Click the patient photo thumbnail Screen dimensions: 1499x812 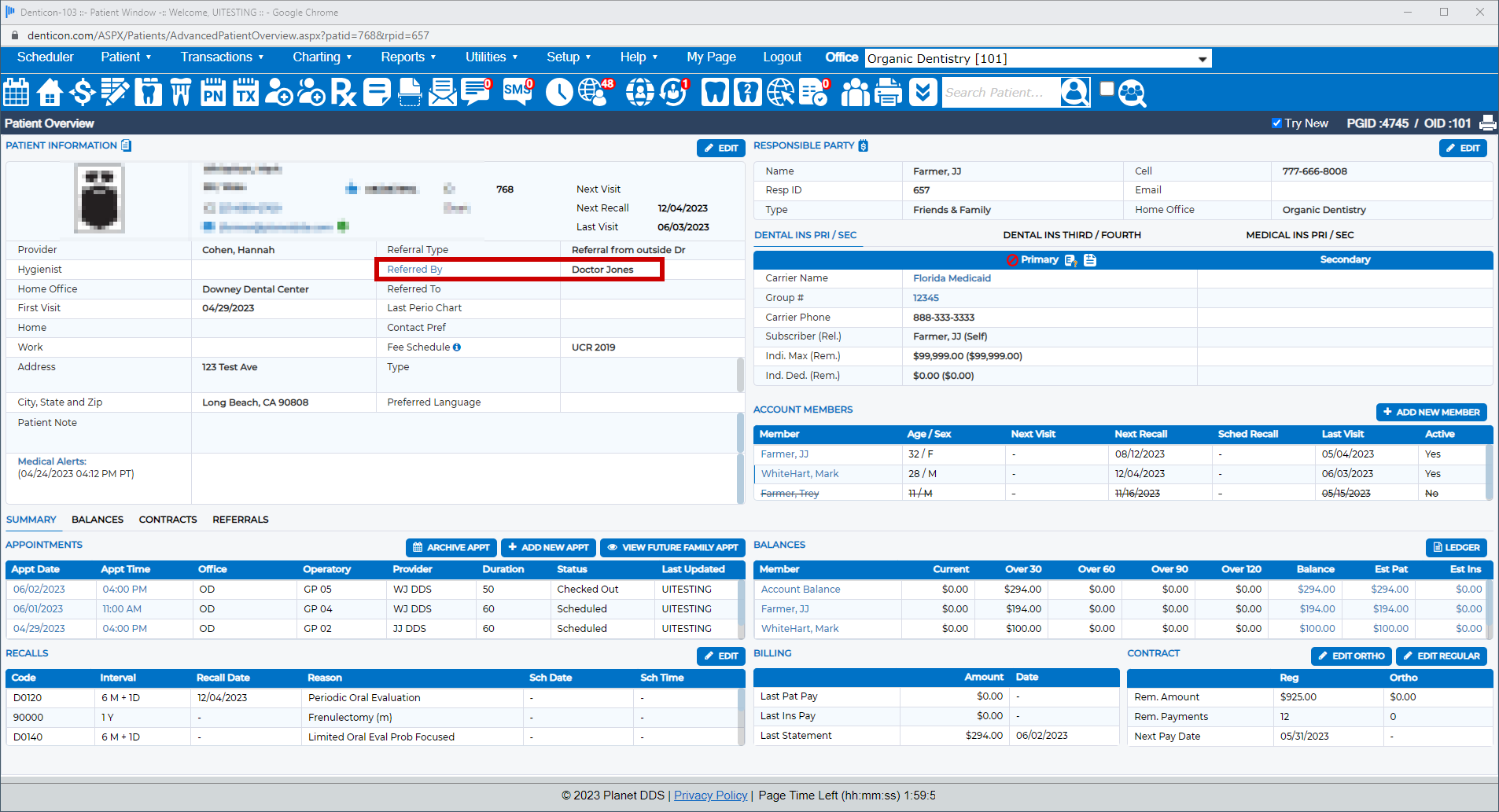(99, 198)
